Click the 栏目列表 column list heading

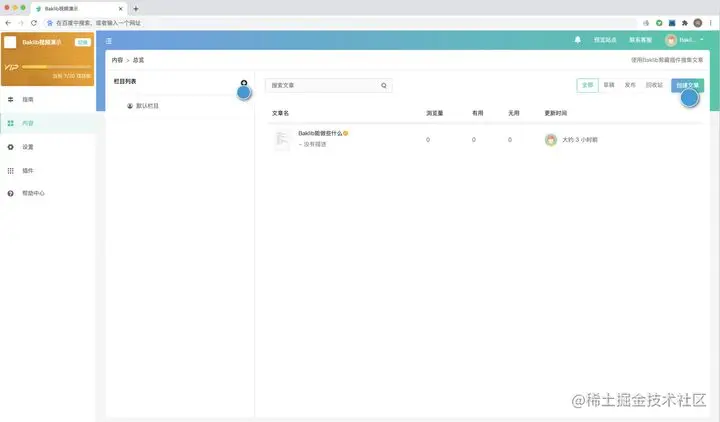point(125,81)
